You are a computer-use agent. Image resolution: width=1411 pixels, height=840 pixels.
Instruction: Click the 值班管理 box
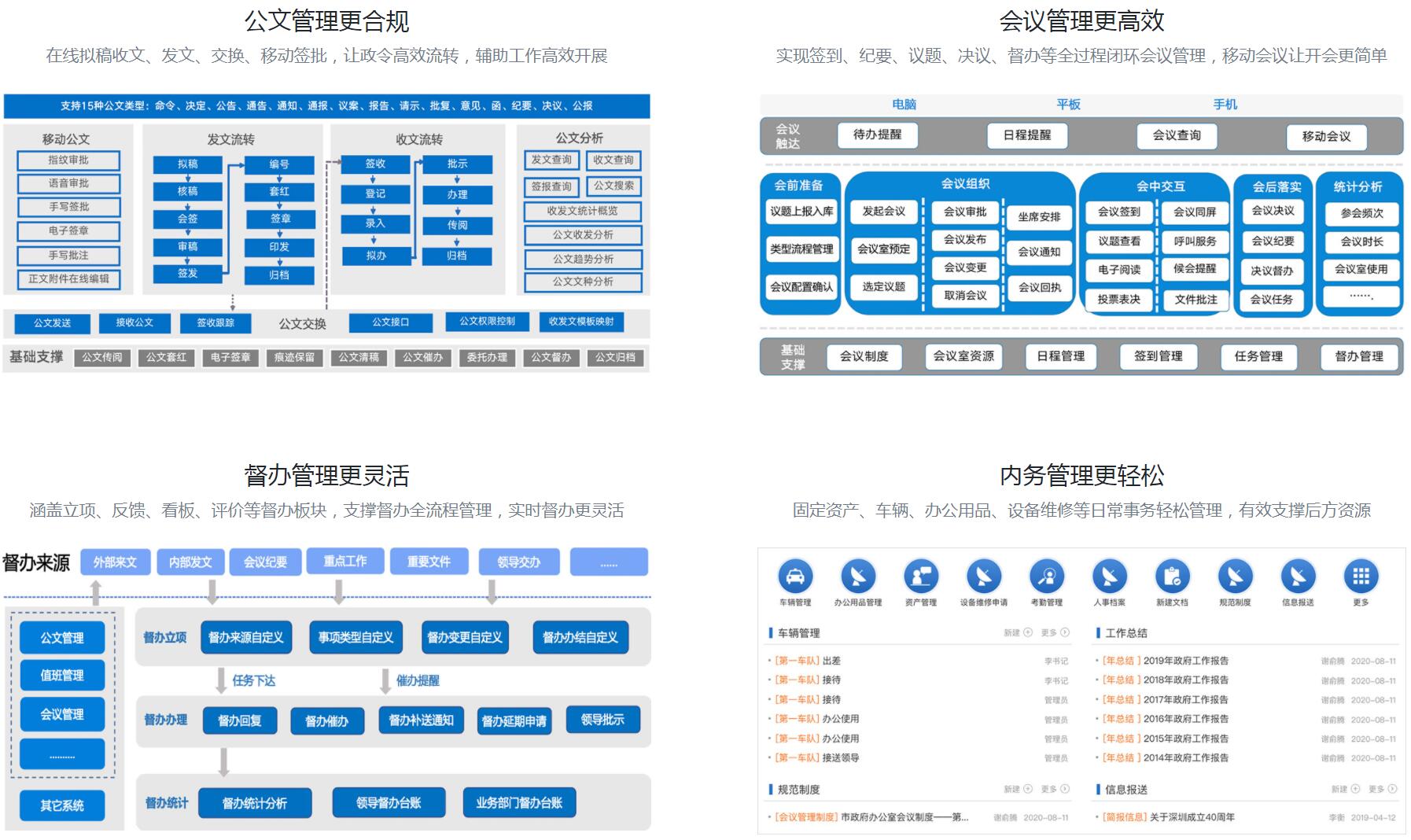pos(62,675)
